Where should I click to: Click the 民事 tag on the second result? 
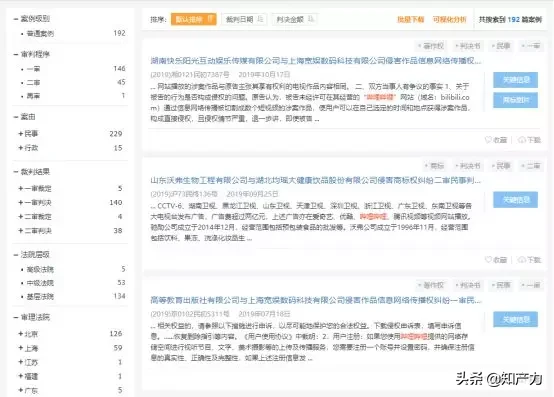(x=501, y=166)
